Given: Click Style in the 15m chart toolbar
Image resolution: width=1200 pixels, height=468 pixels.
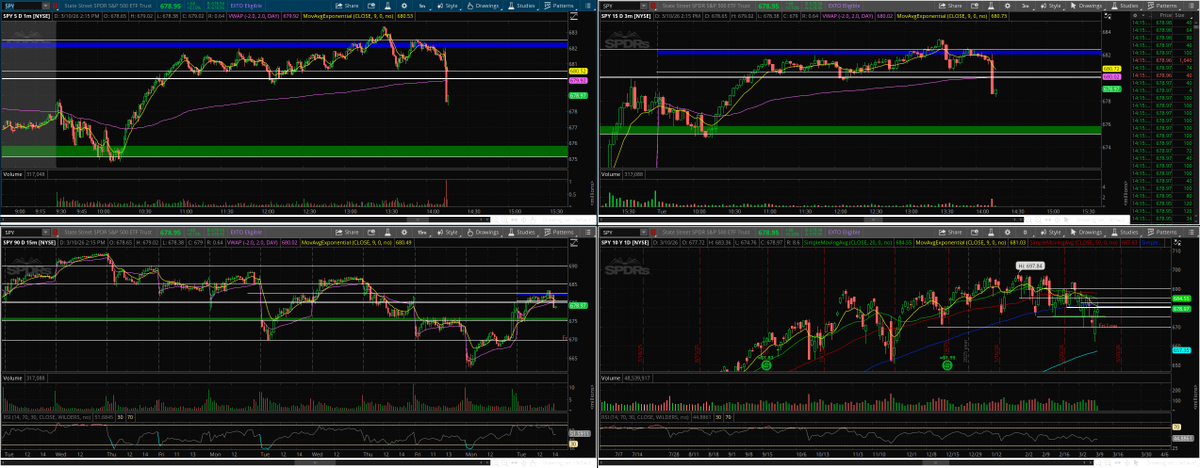Looking at the screenshot, I should click(x=448, y=233).
